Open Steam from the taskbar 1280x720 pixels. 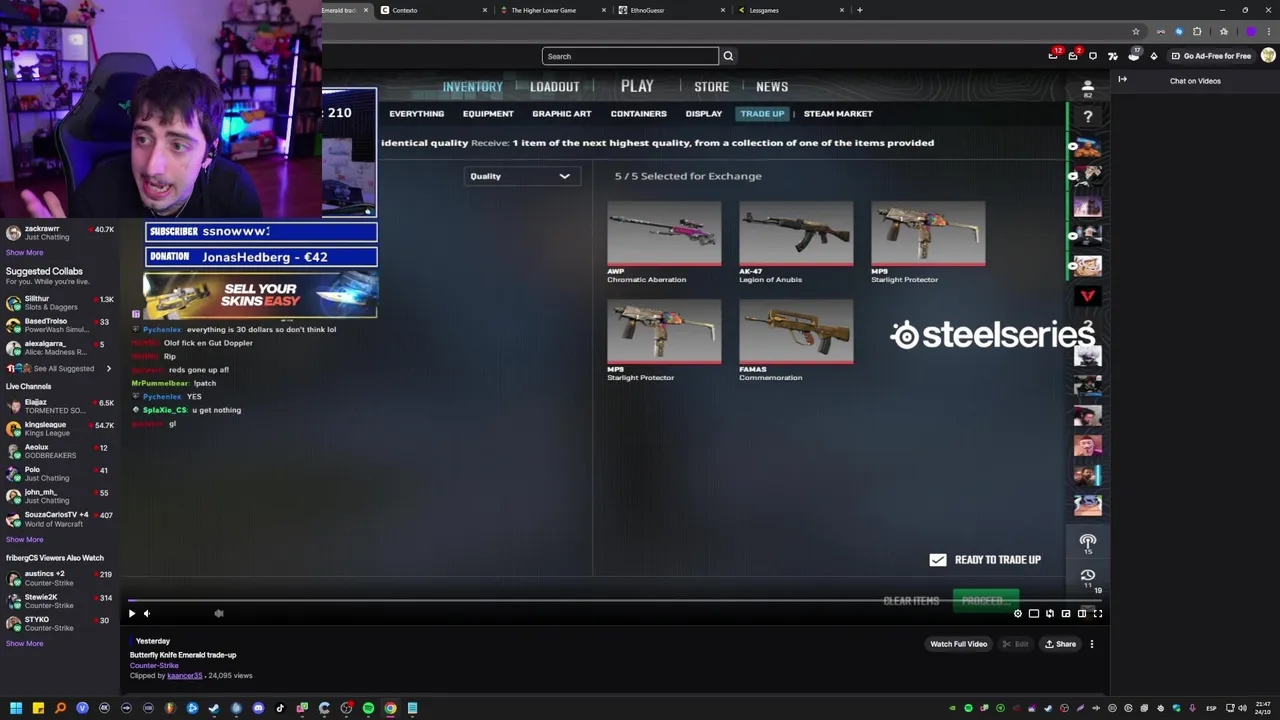coord(214,708)
